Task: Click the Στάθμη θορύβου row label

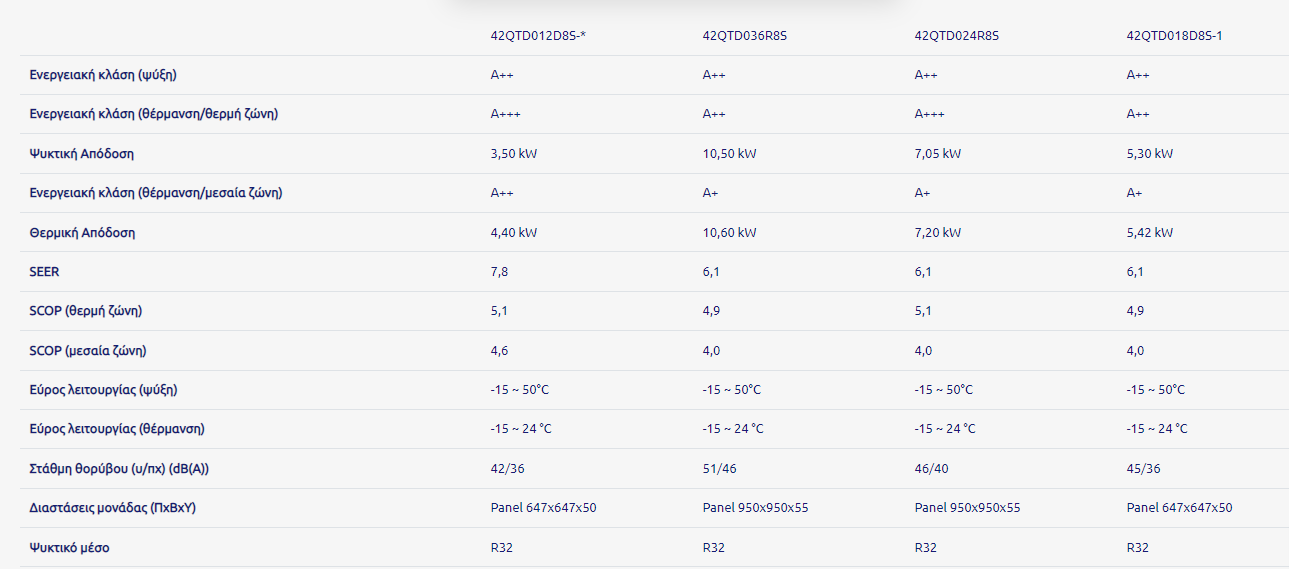Action: tap(119, 469)
